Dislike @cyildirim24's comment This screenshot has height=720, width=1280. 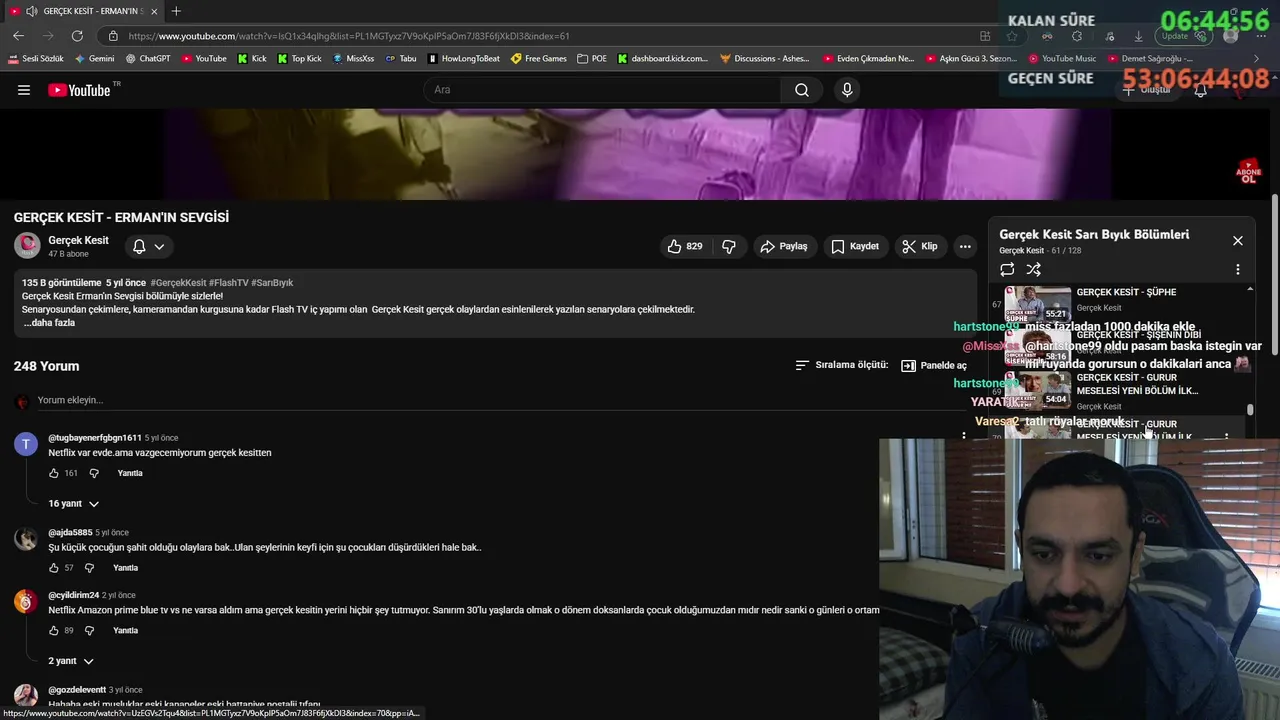tap(89, 631)
